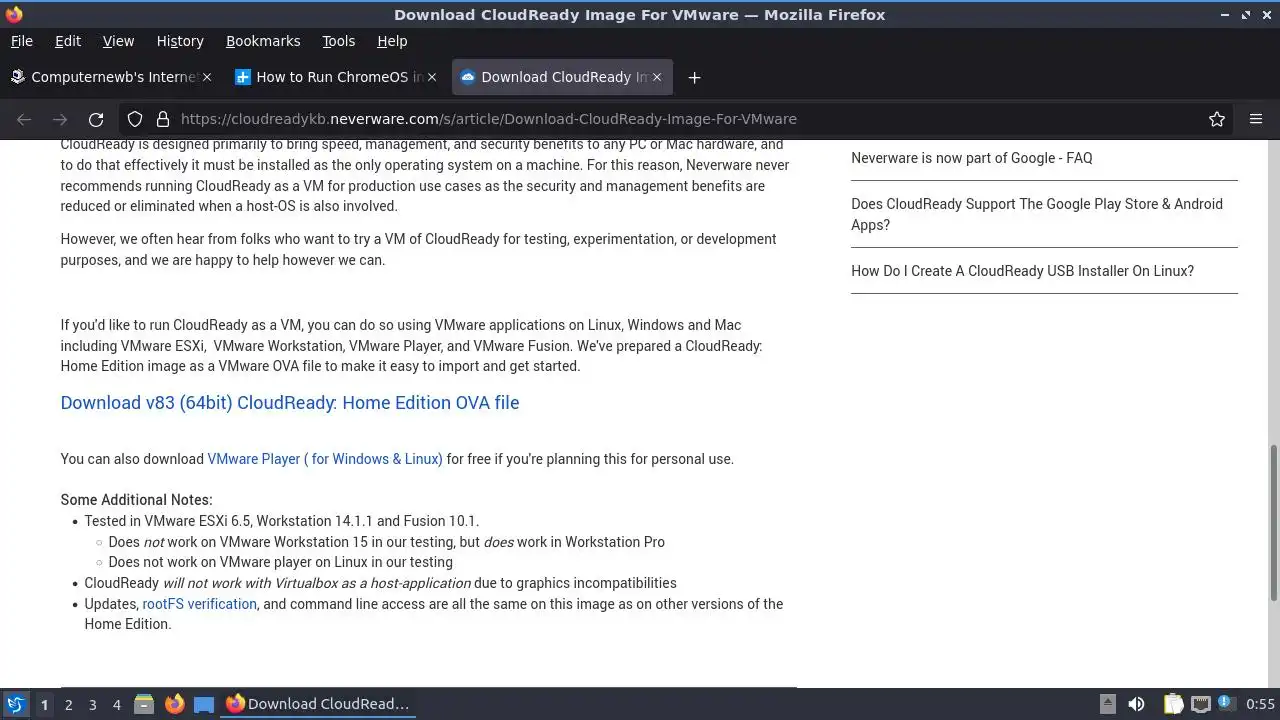This screenshot has height=720, width=1280.
Task: Open the volume control tray icon
Action: coord(1136,704)
